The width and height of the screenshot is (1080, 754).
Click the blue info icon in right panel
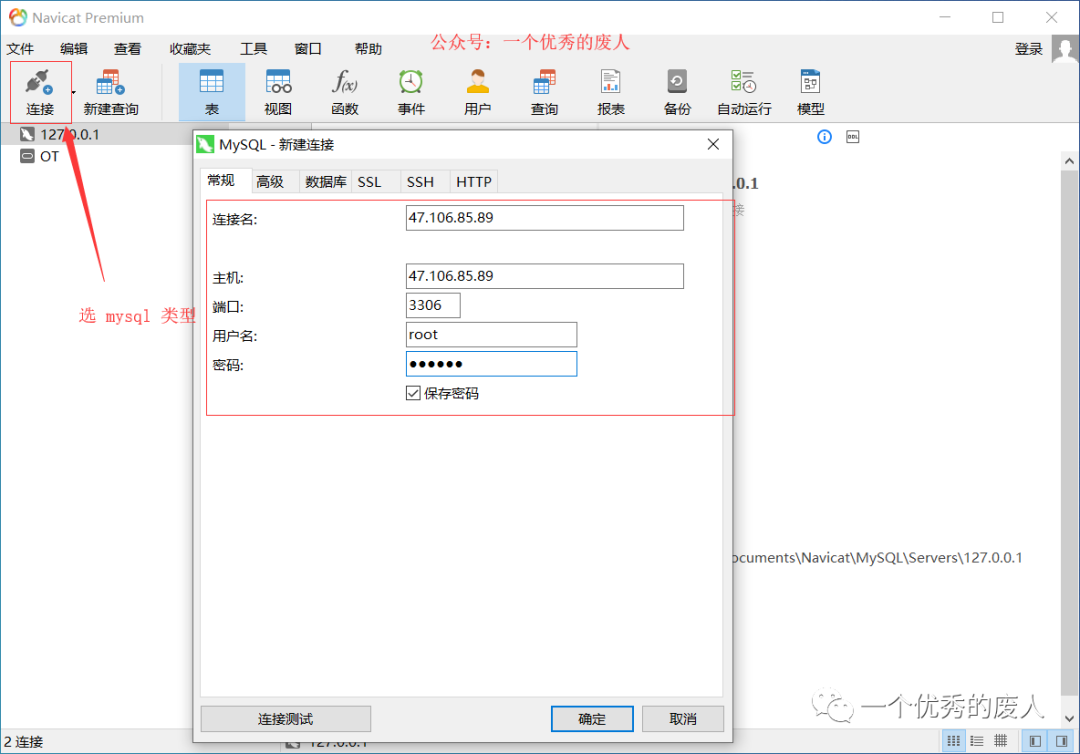(x=824, y=136)
